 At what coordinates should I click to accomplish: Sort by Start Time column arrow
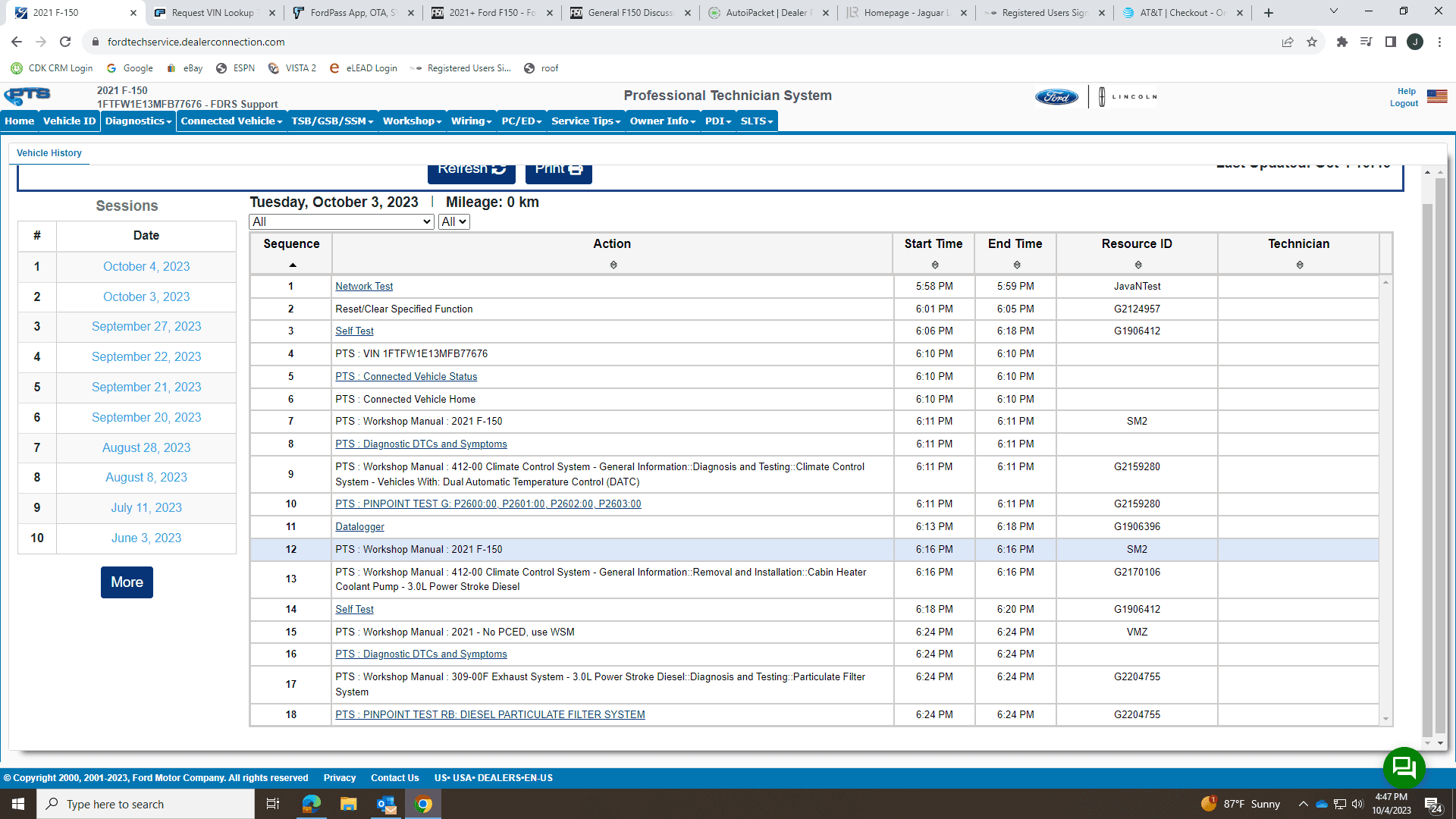pos(935,265)
